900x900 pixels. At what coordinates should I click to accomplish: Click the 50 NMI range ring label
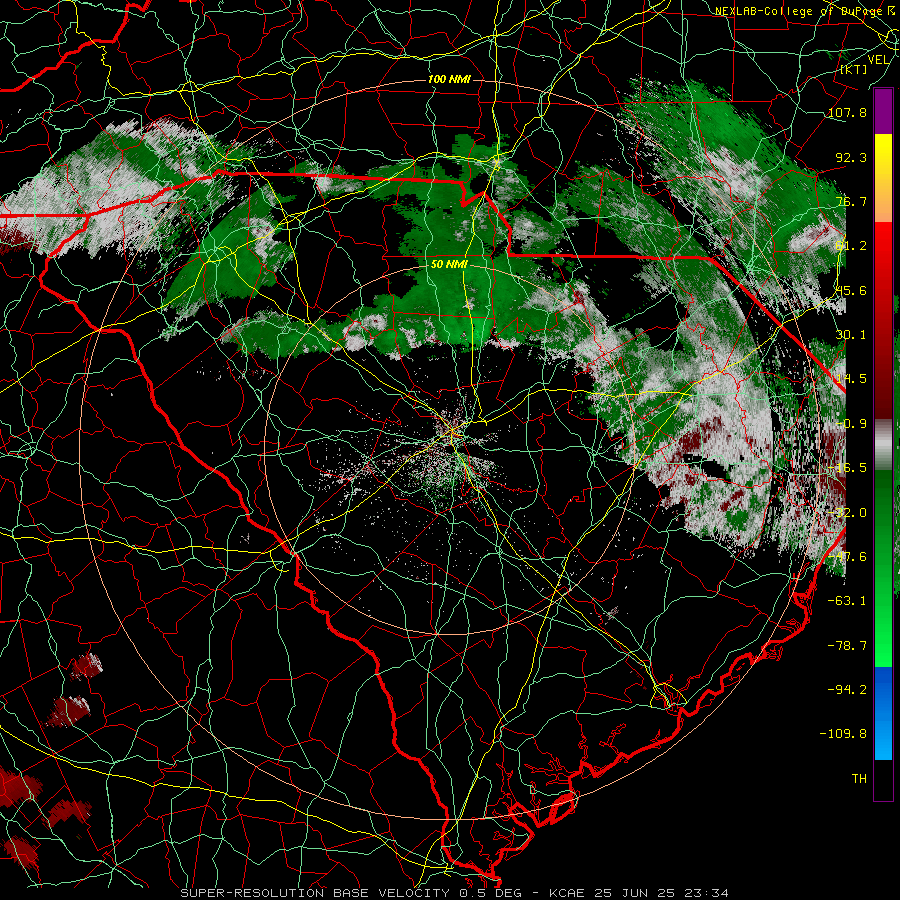pos(449,265)
